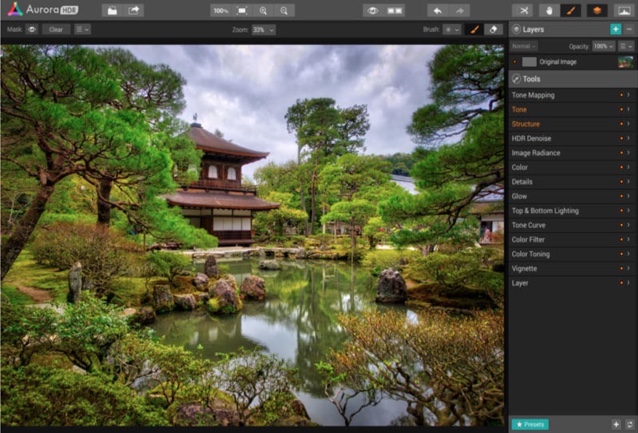Open the Normal blend mode dropdown
The image size is (638, 433).
point(524,46)
